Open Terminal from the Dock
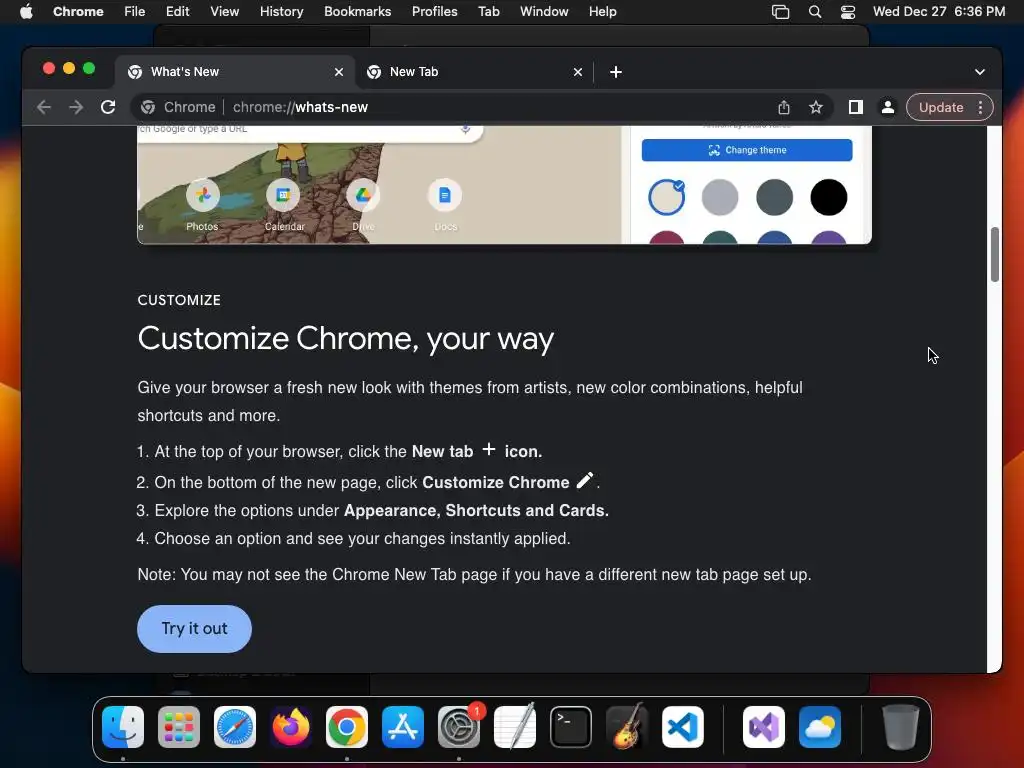1024x768 pixels. [571, 727]
